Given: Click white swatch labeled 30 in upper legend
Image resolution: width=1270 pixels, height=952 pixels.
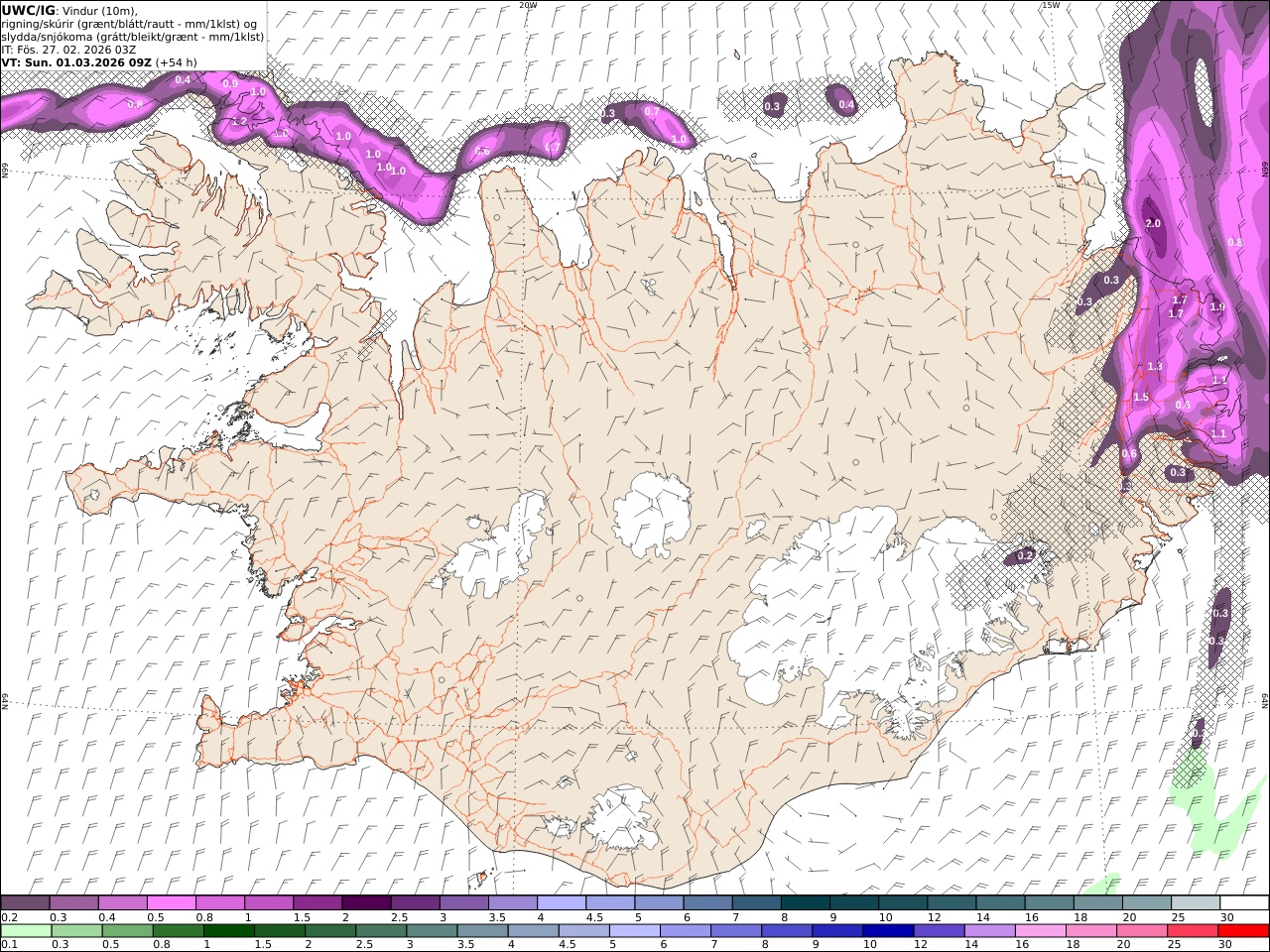Looking at the screenshot, I should click(1244, 903).
